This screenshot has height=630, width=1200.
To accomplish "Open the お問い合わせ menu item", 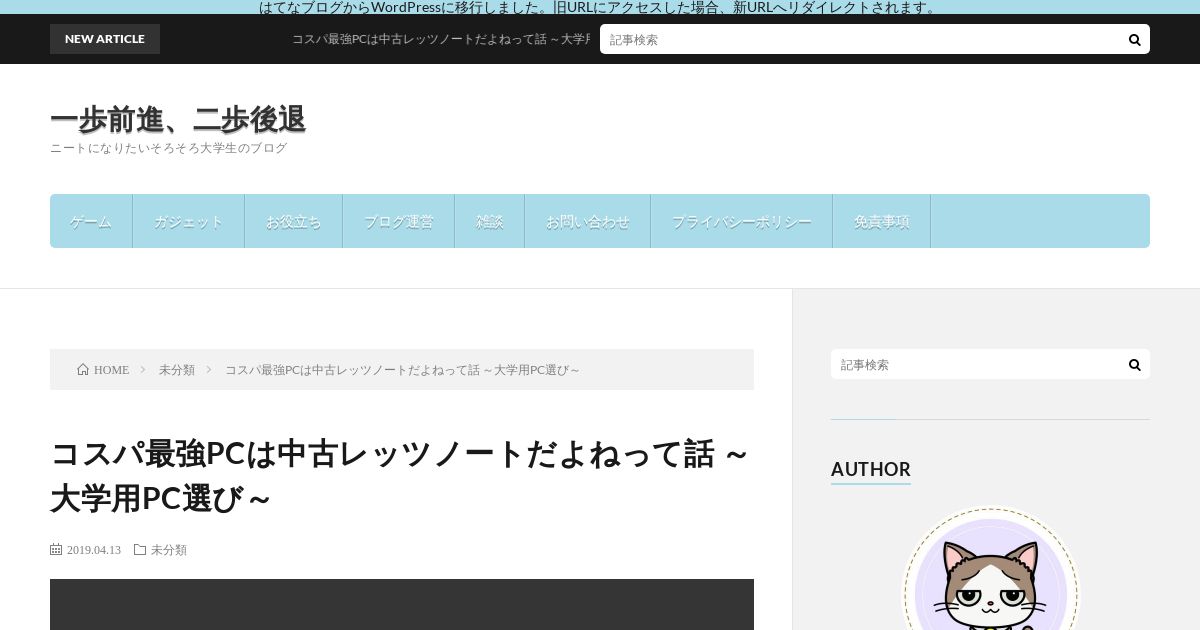I will 587,221.
